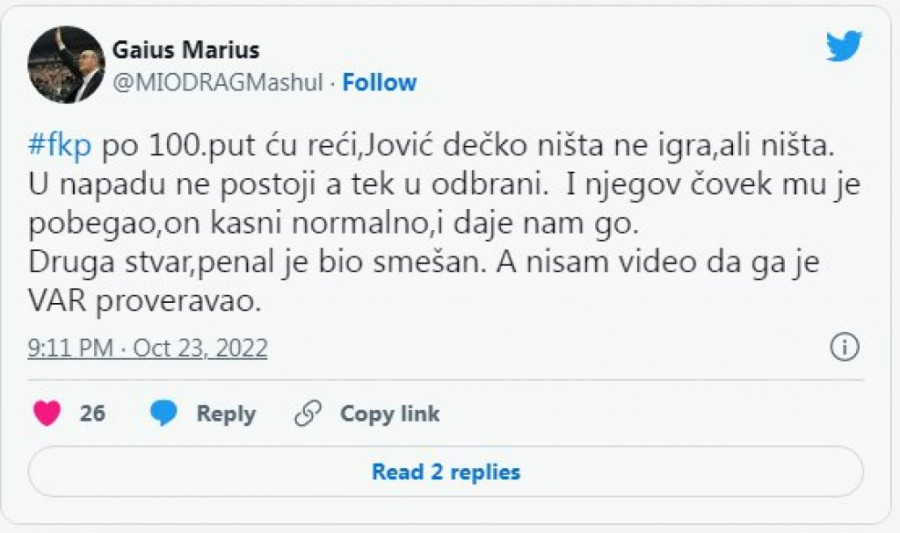The height and width of the screenshot is (533, 900).
Task: Click the Reply text label
Action: [225, 413]
